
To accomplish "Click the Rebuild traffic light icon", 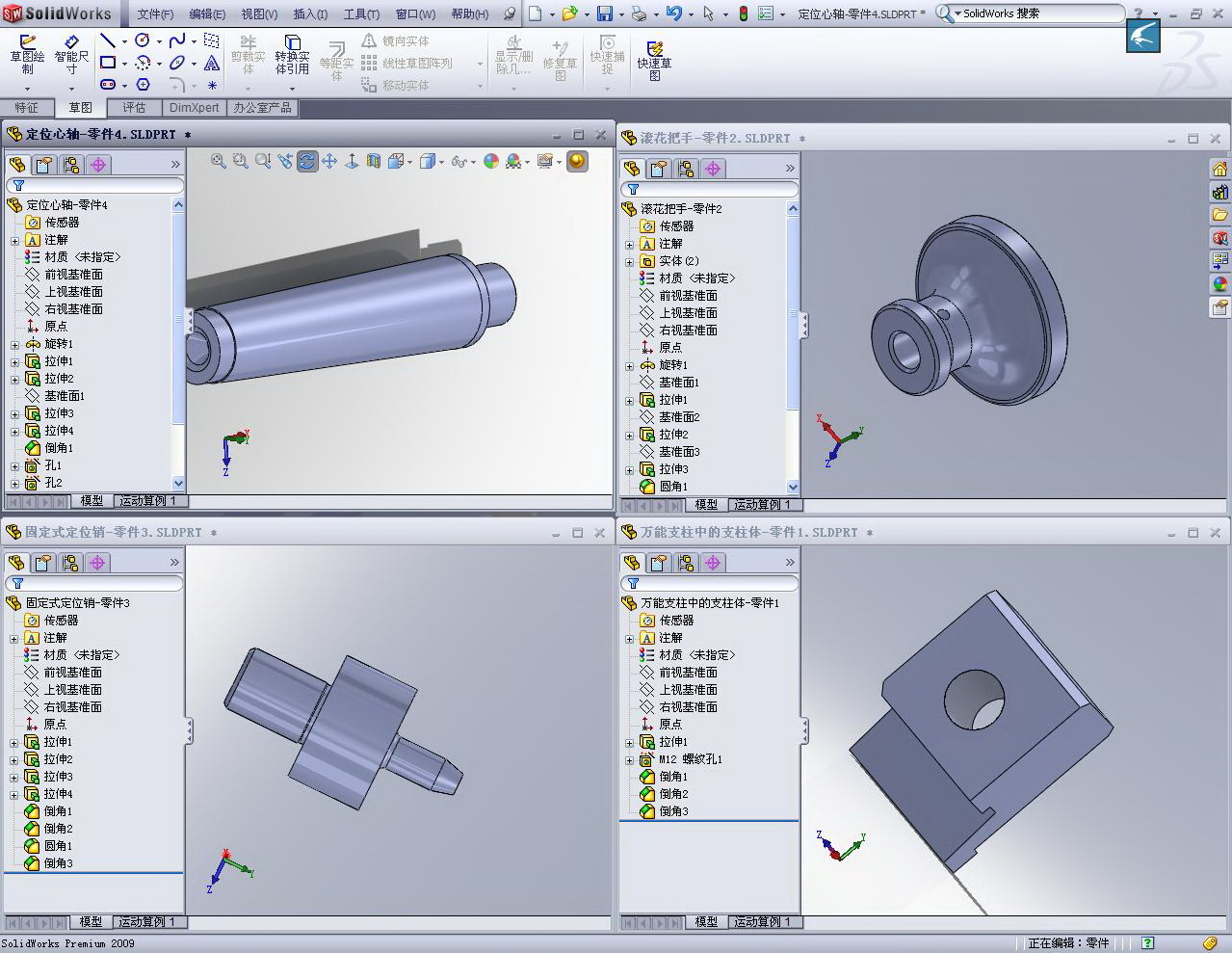I will coord(744,13).
